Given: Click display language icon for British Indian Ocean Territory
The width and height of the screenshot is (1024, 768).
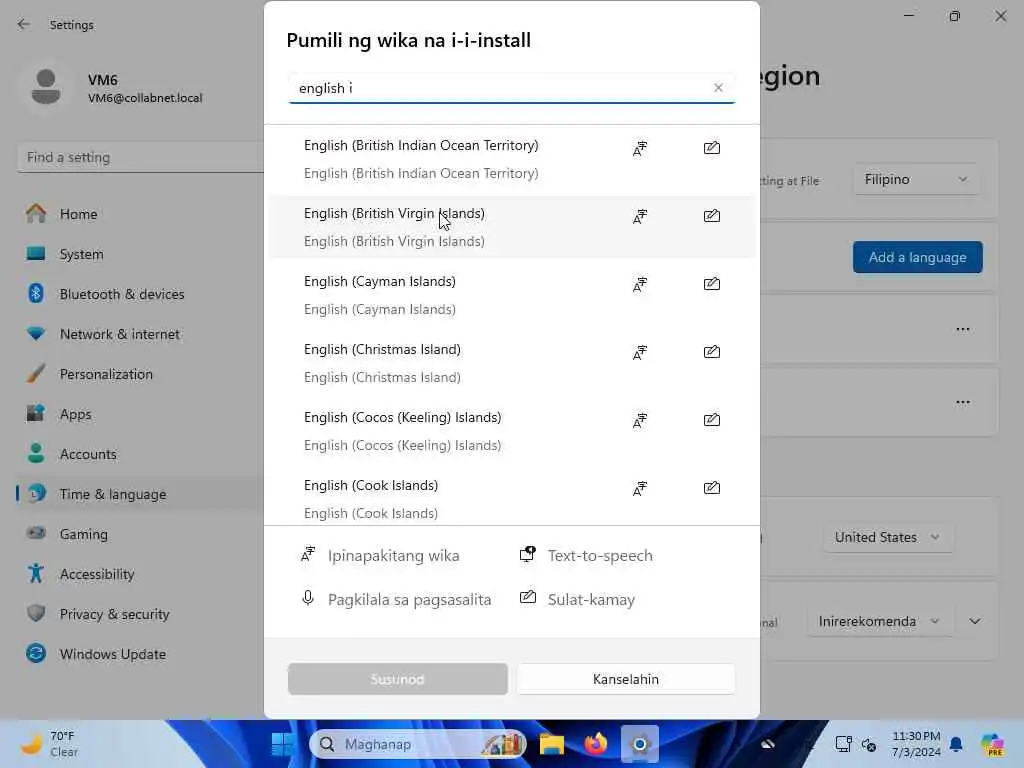Looking at the screenshot, I should (639, 148).
